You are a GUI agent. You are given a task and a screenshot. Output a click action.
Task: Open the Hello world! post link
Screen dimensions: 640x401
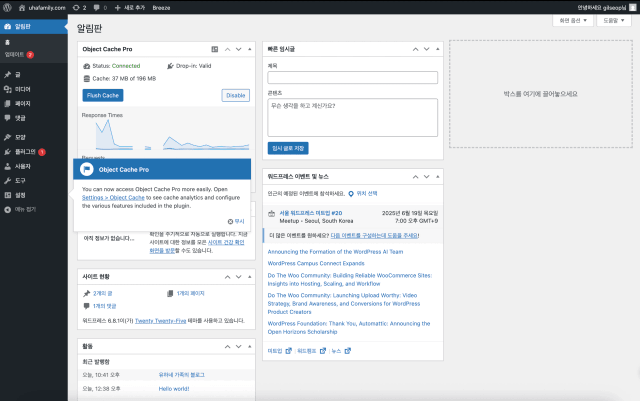click(x=174, y=389)
